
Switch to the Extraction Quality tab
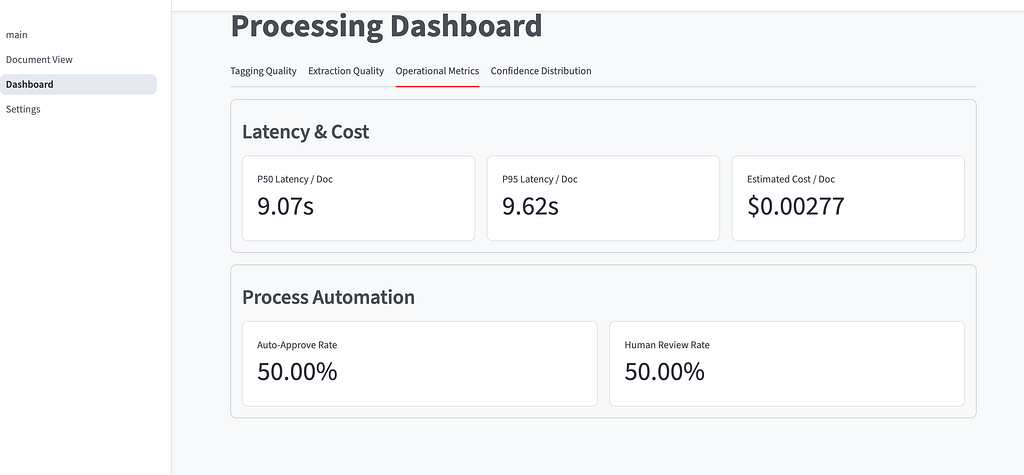346,71
